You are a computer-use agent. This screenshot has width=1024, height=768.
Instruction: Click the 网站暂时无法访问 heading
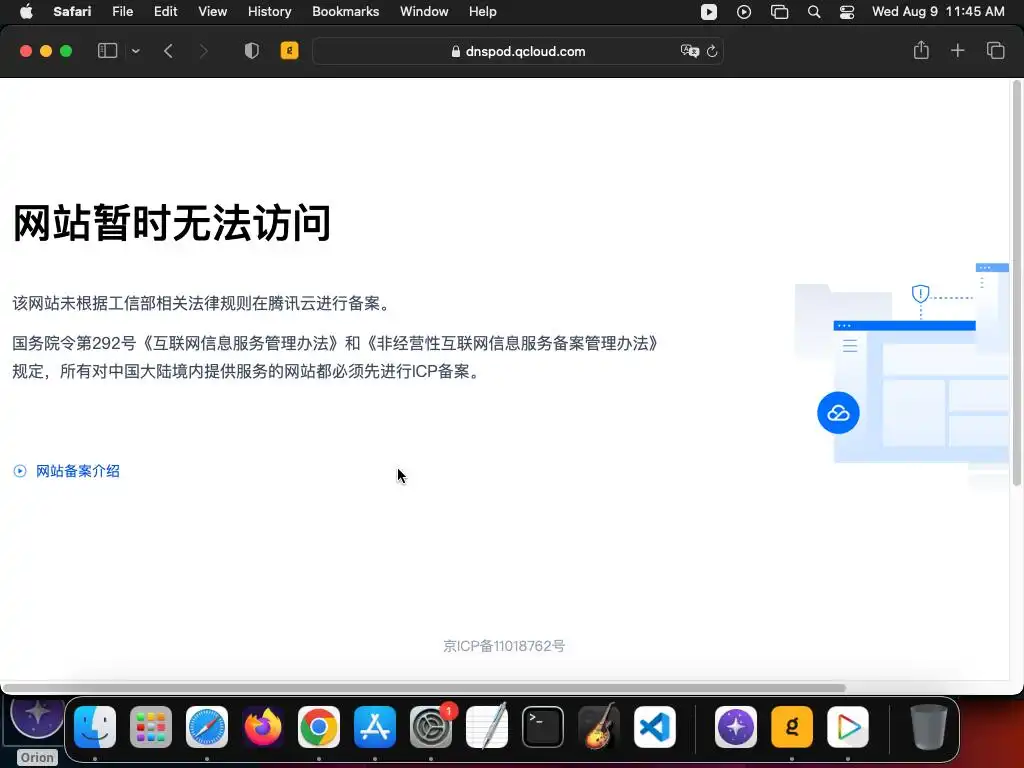point(172,223)
